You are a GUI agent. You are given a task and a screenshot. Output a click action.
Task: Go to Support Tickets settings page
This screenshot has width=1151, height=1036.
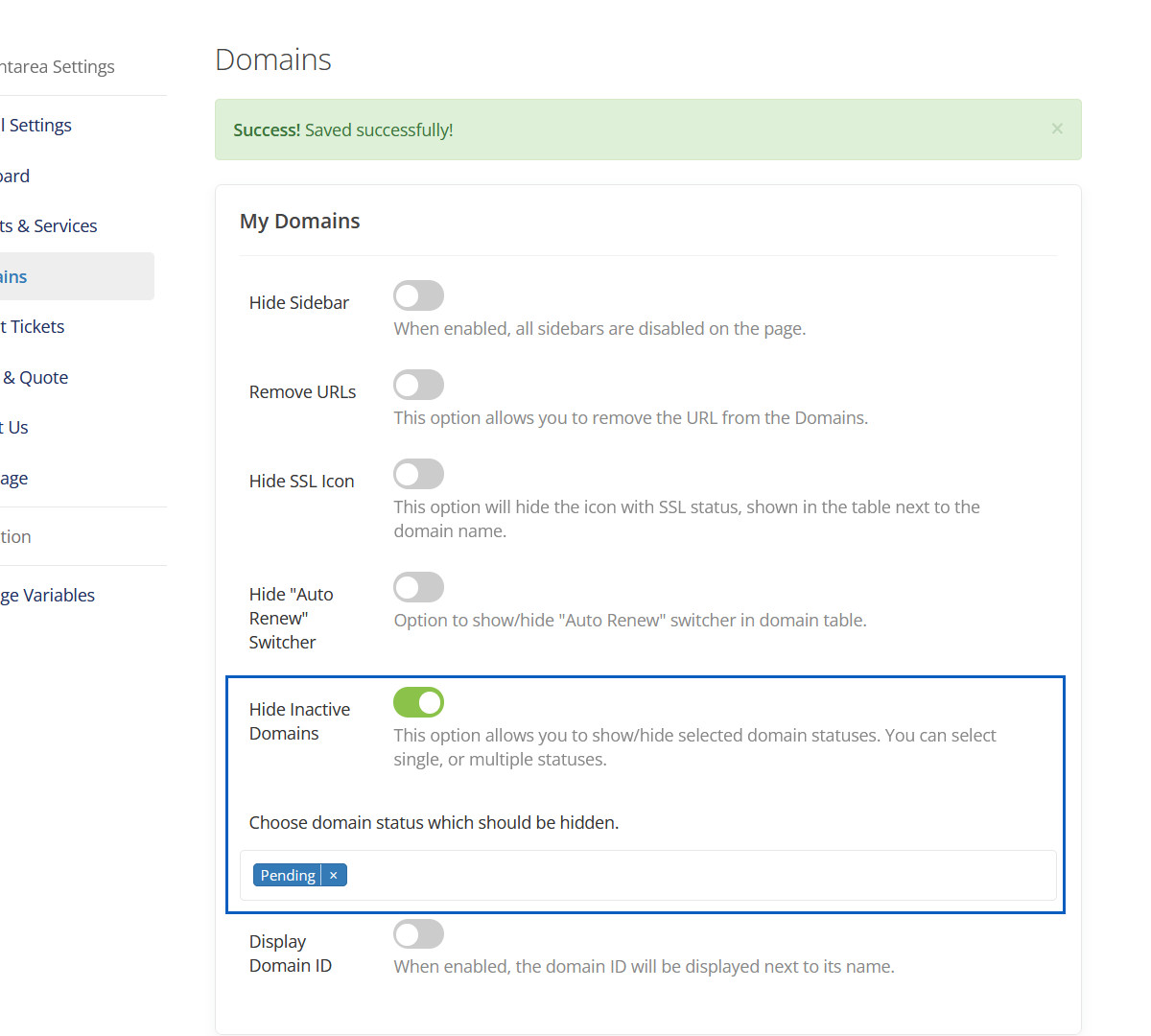click(35, 327)
